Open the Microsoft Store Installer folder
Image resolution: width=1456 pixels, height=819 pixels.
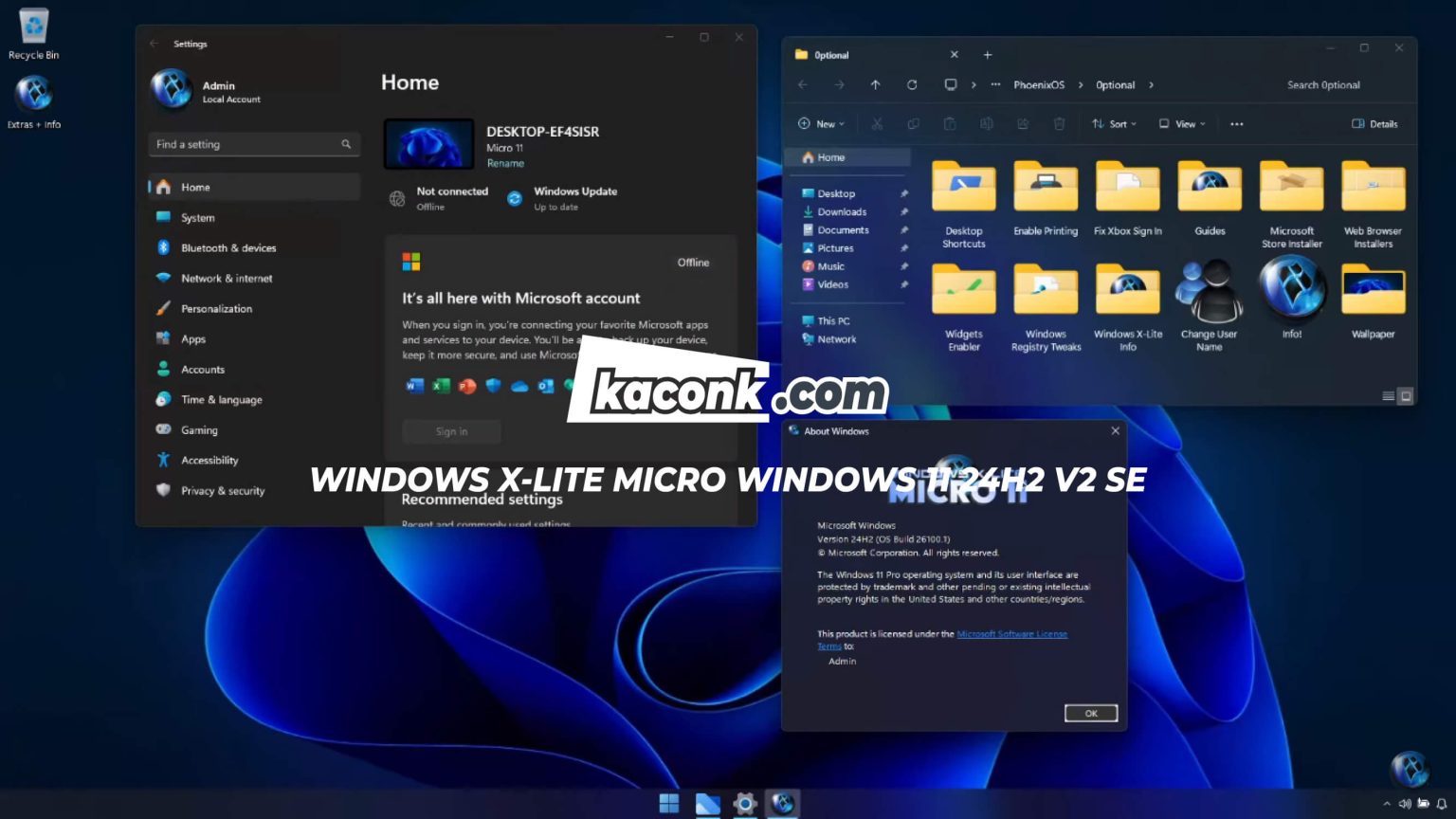click(1292, 205)
